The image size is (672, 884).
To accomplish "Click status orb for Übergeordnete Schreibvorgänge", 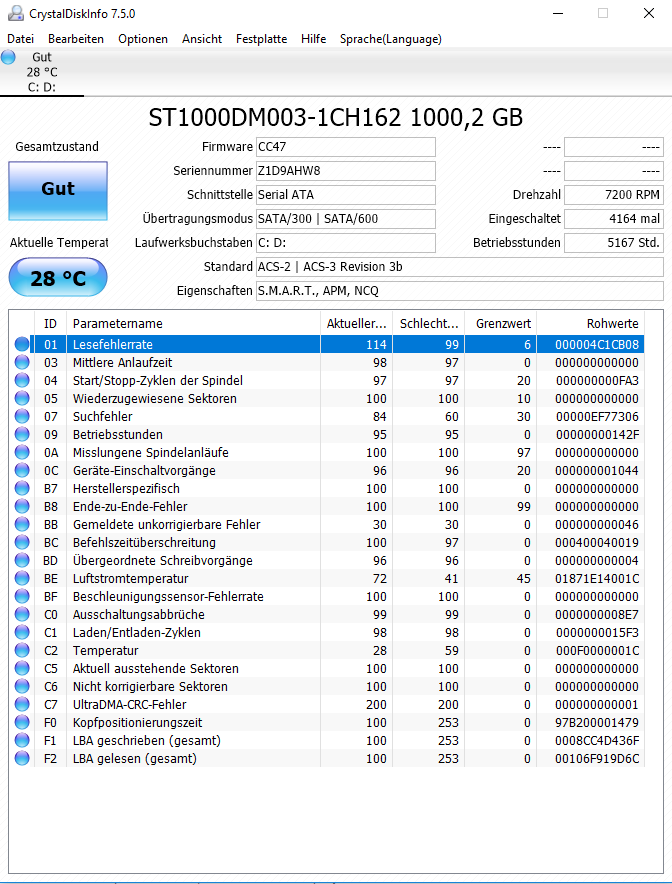I will click(22, 560).
